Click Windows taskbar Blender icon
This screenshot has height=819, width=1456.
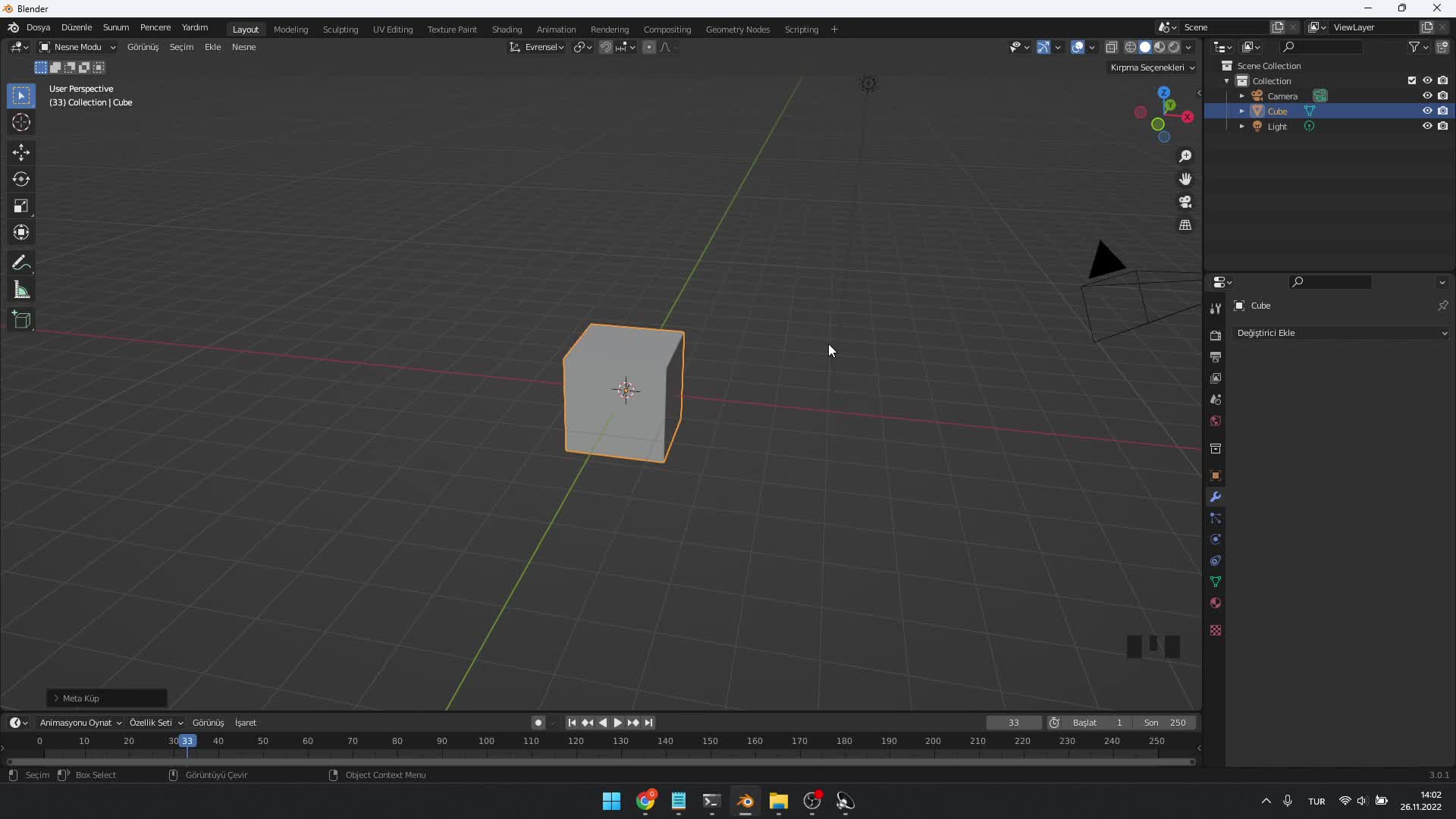[x=745, y=800]
